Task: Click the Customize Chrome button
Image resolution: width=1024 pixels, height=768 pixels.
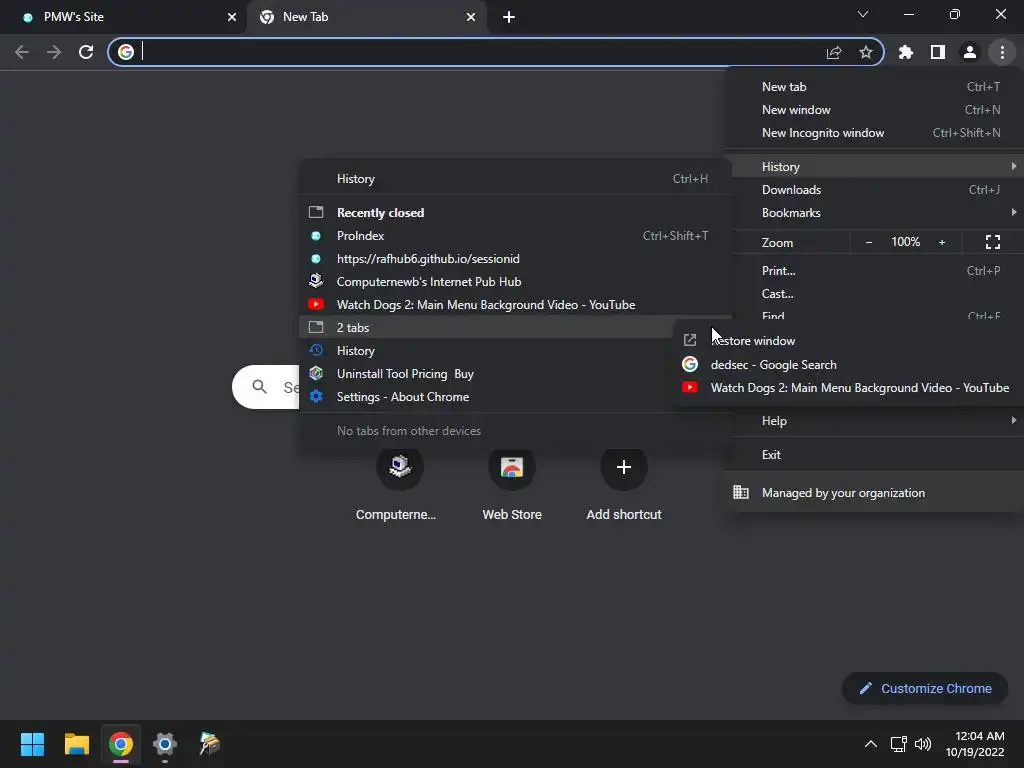Action: [925, 688]
